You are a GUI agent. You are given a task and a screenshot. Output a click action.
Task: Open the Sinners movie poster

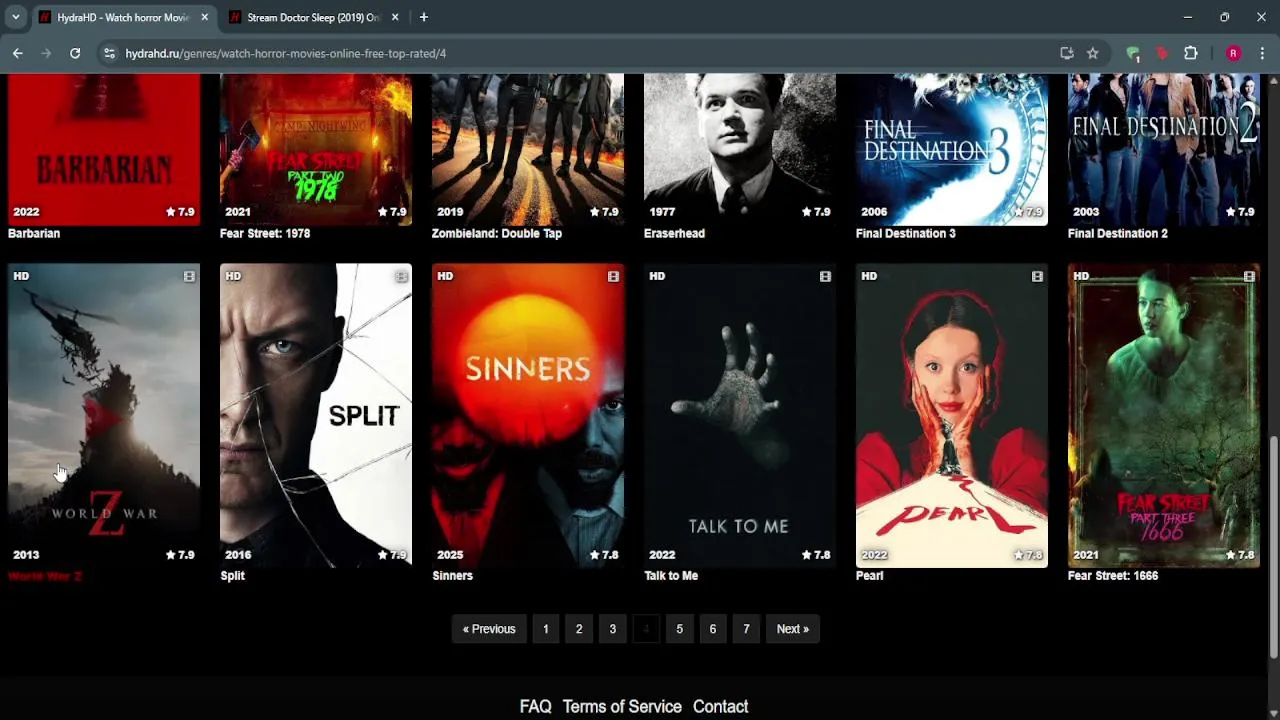coord(528,416)
